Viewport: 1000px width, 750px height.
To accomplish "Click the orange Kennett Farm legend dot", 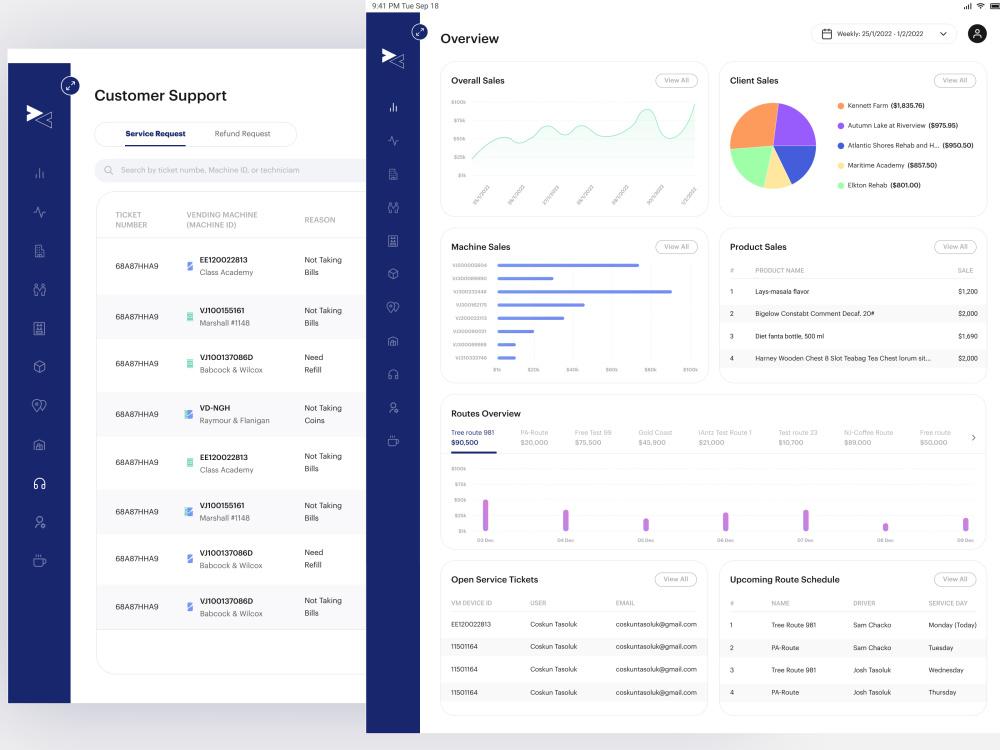I will coord(841,106).
